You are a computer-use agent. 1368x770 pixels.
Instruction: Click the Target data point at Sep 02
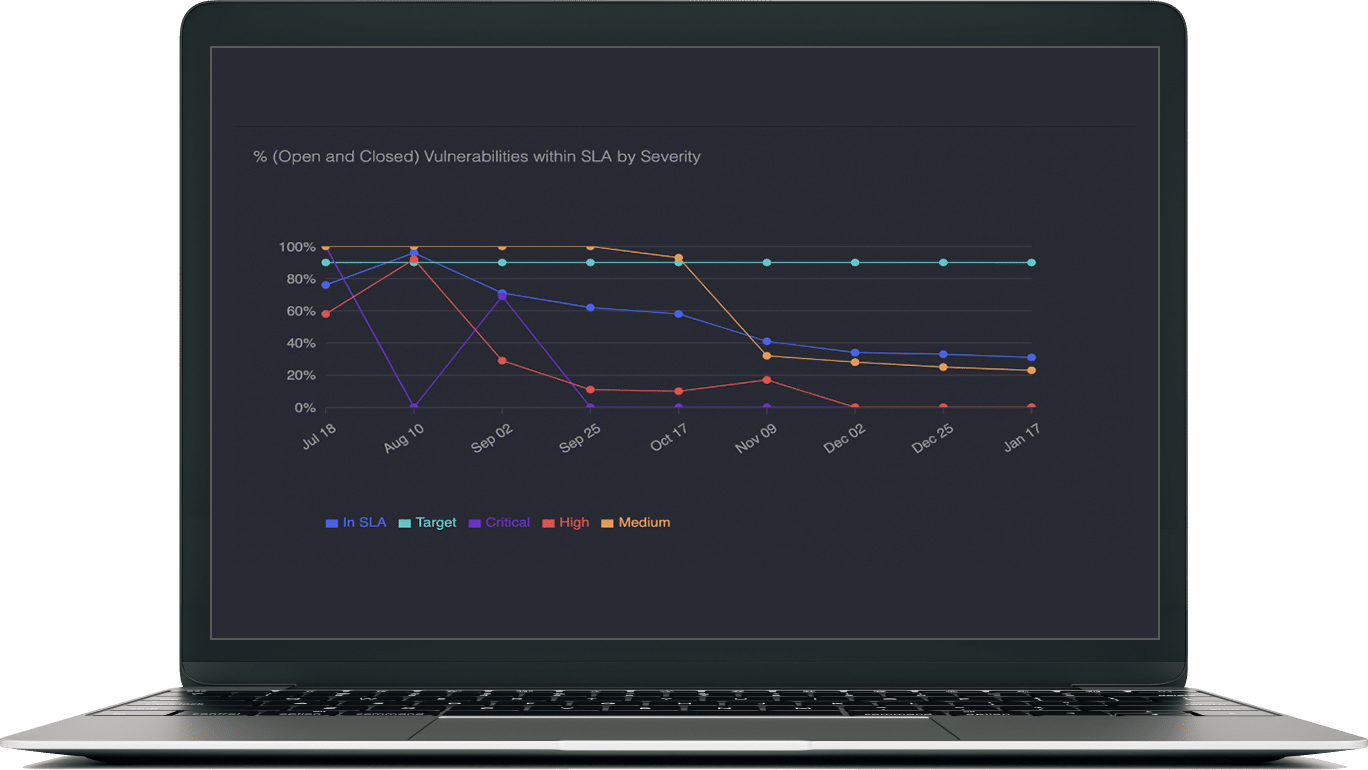[x=502, y=263]
